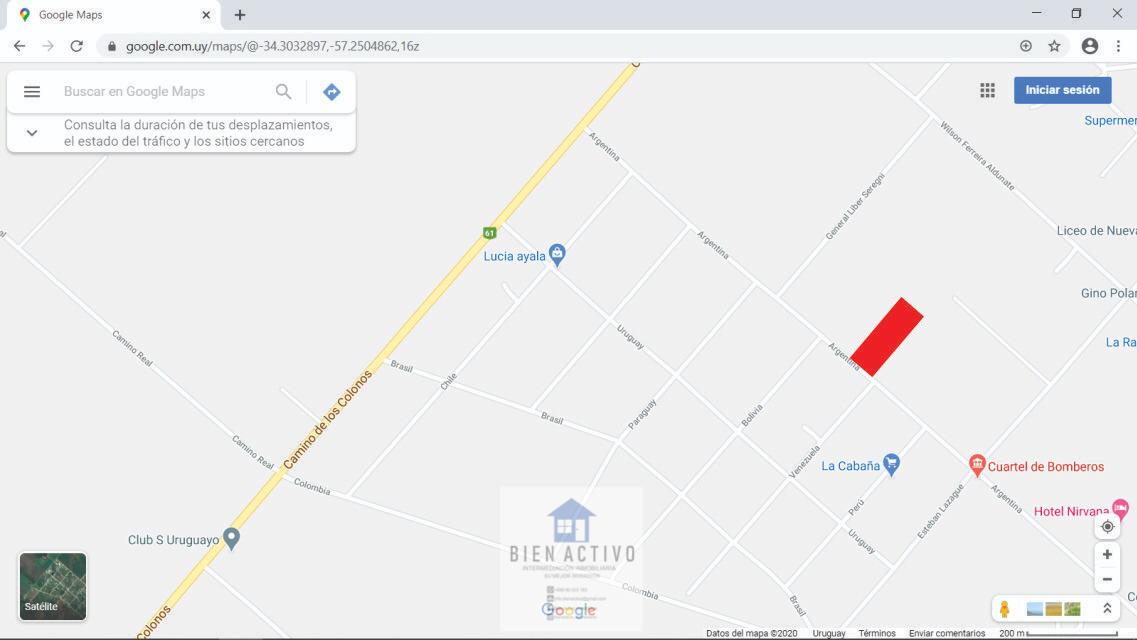Click the Cuartel de Bomberos marker
This screenshot has height=640, width=1137.
[x=977, y=465]
